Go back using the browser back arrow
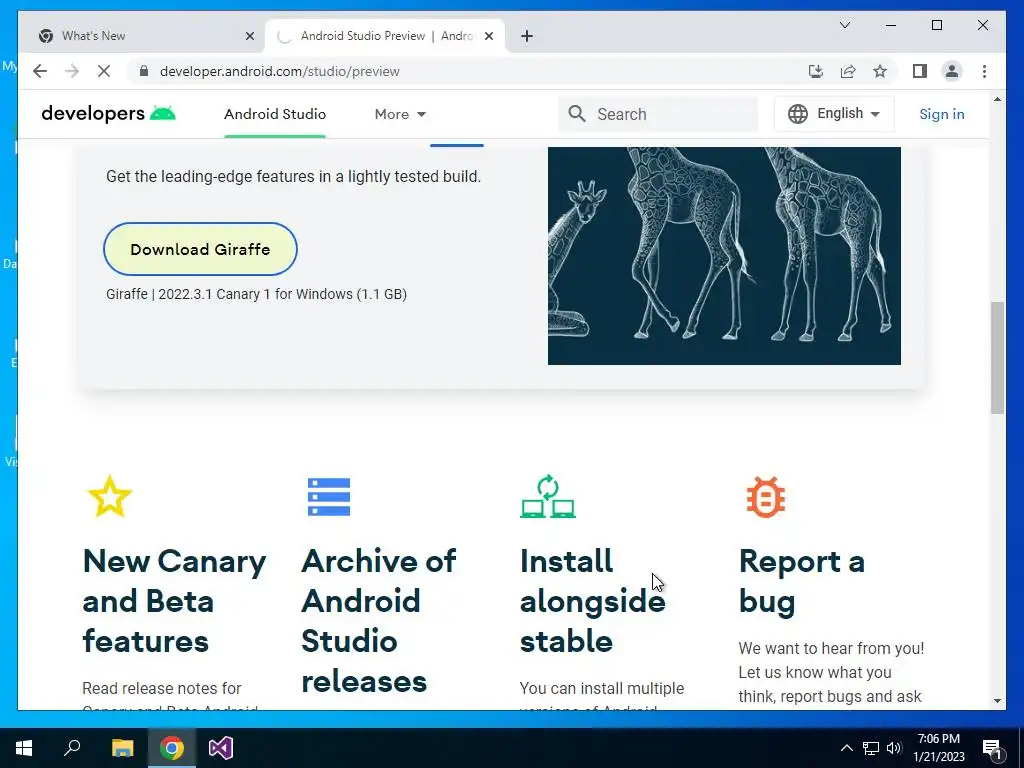Image resolution: width=1024 pixels, height=768 pixels. [40, 71]
